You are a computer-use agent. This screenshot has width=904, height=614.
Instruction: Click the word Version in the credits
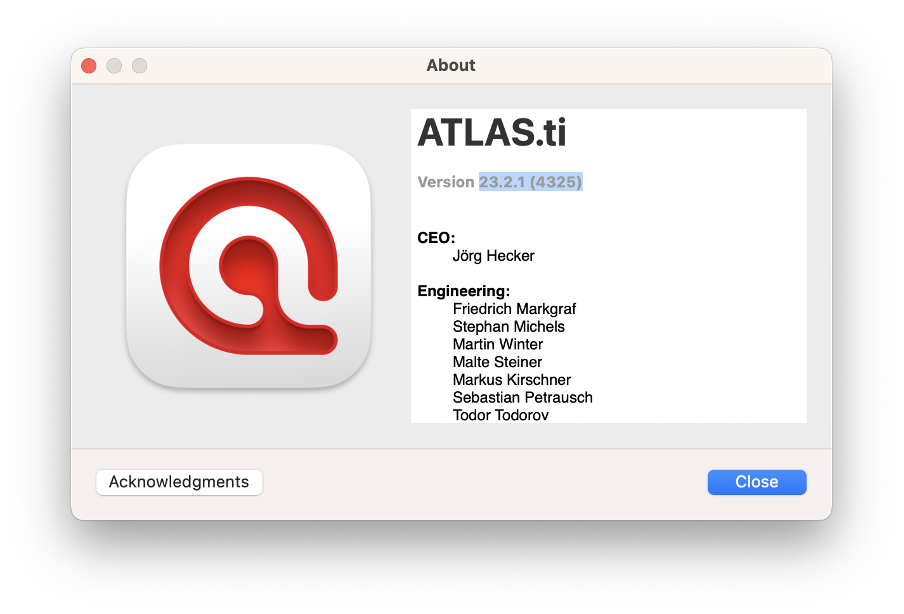[x=446, y=182]
